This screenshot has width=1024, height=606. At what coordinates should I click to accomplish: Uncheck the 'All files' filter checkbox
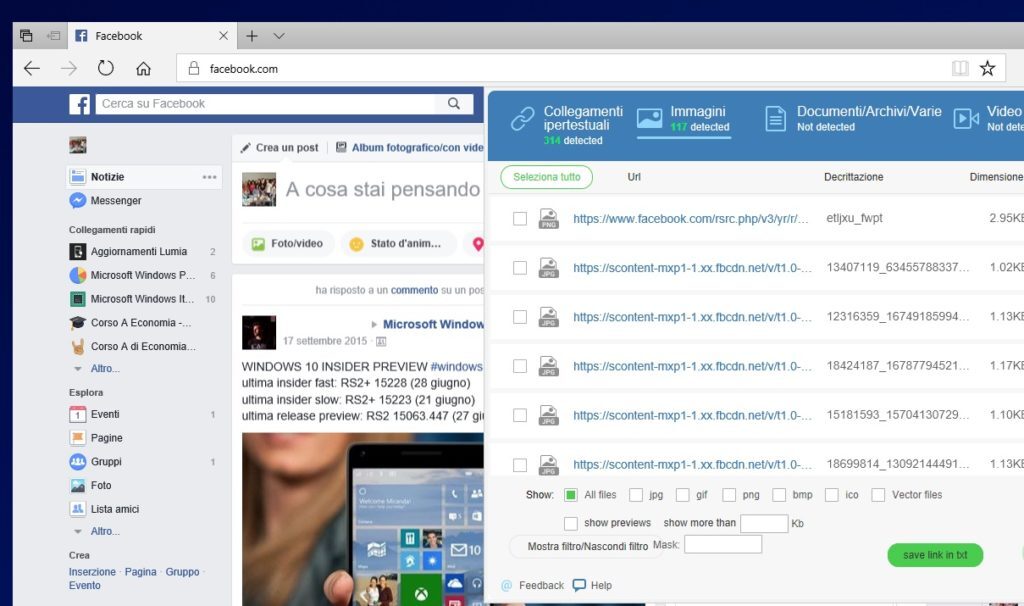pyautogui.click(x=570, y=495)
